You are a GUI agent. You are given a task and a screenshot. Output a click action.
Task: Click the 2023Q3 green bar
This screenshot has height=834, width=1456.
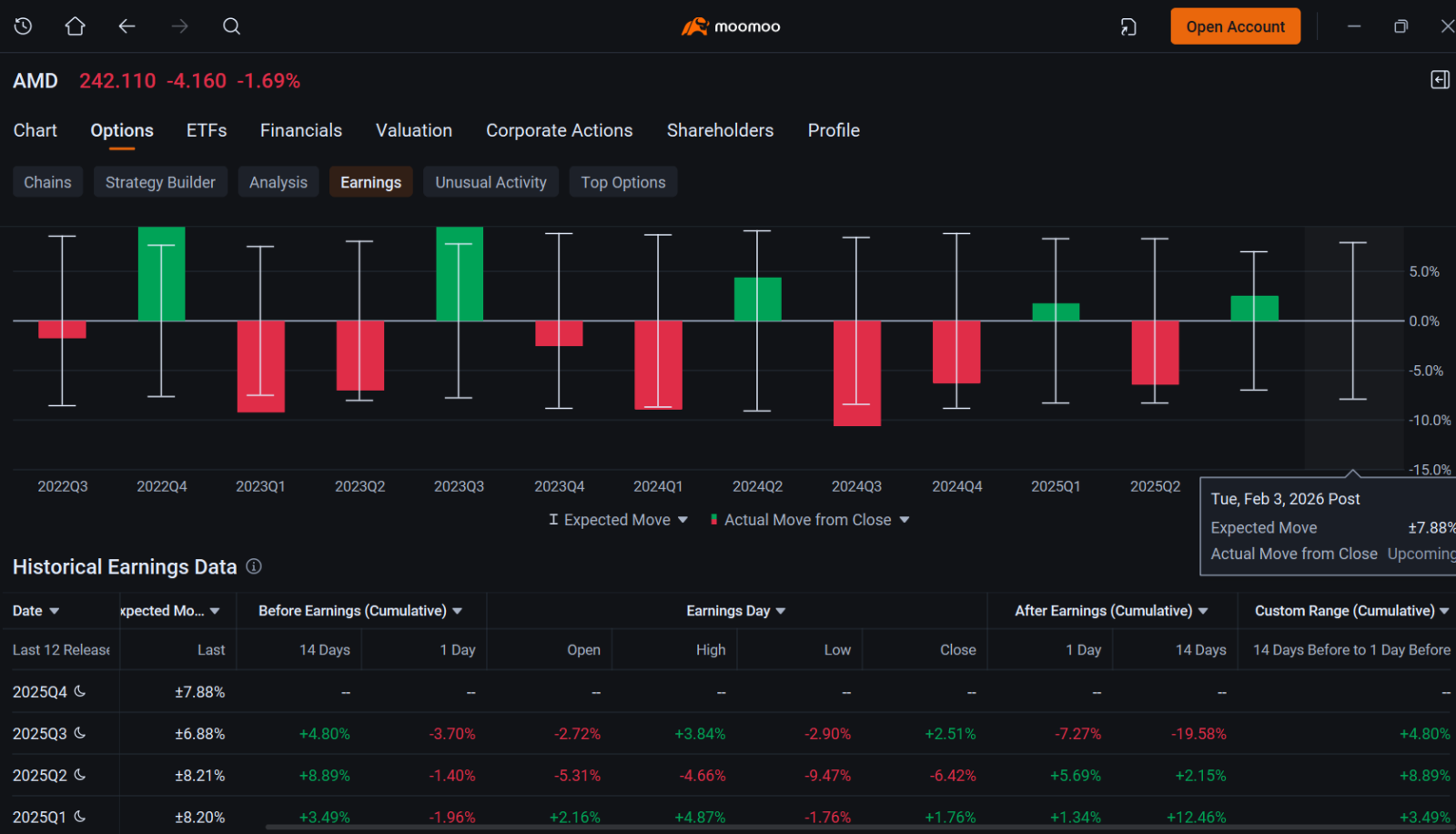pos(460,274)
